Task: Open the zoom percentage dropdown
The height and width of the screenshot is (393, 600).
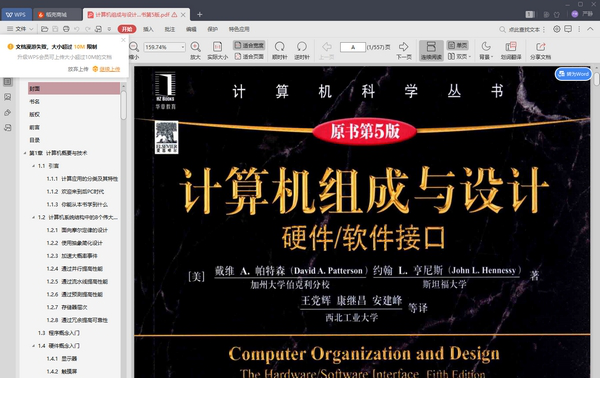Action: [x=183, y=47]
